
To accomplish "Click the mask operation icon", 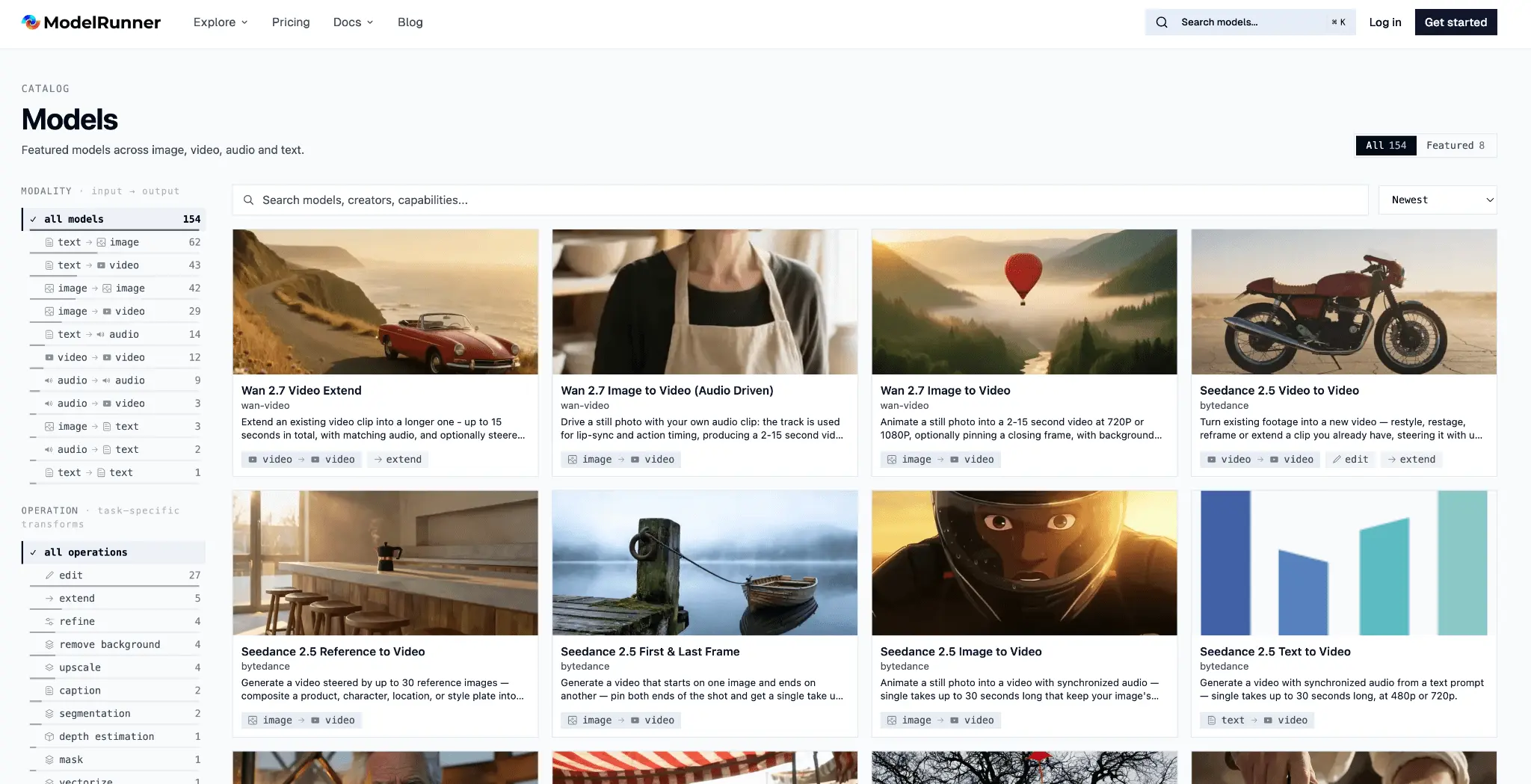I will click(49, 760).
